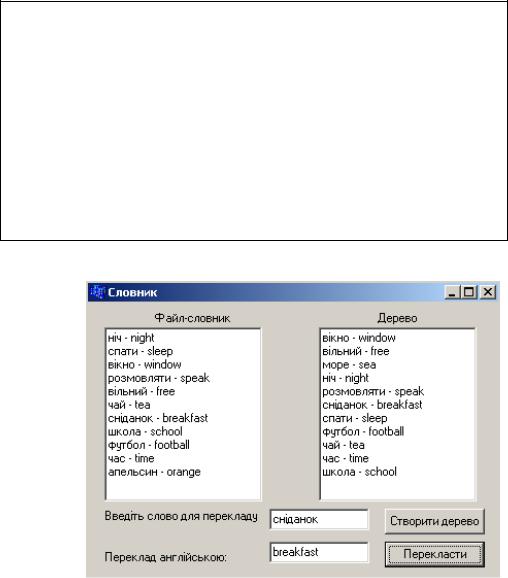
Task: Select 'ніч - night' in the Дерево list
Action: pyautogui.click(x=345, y=378)
